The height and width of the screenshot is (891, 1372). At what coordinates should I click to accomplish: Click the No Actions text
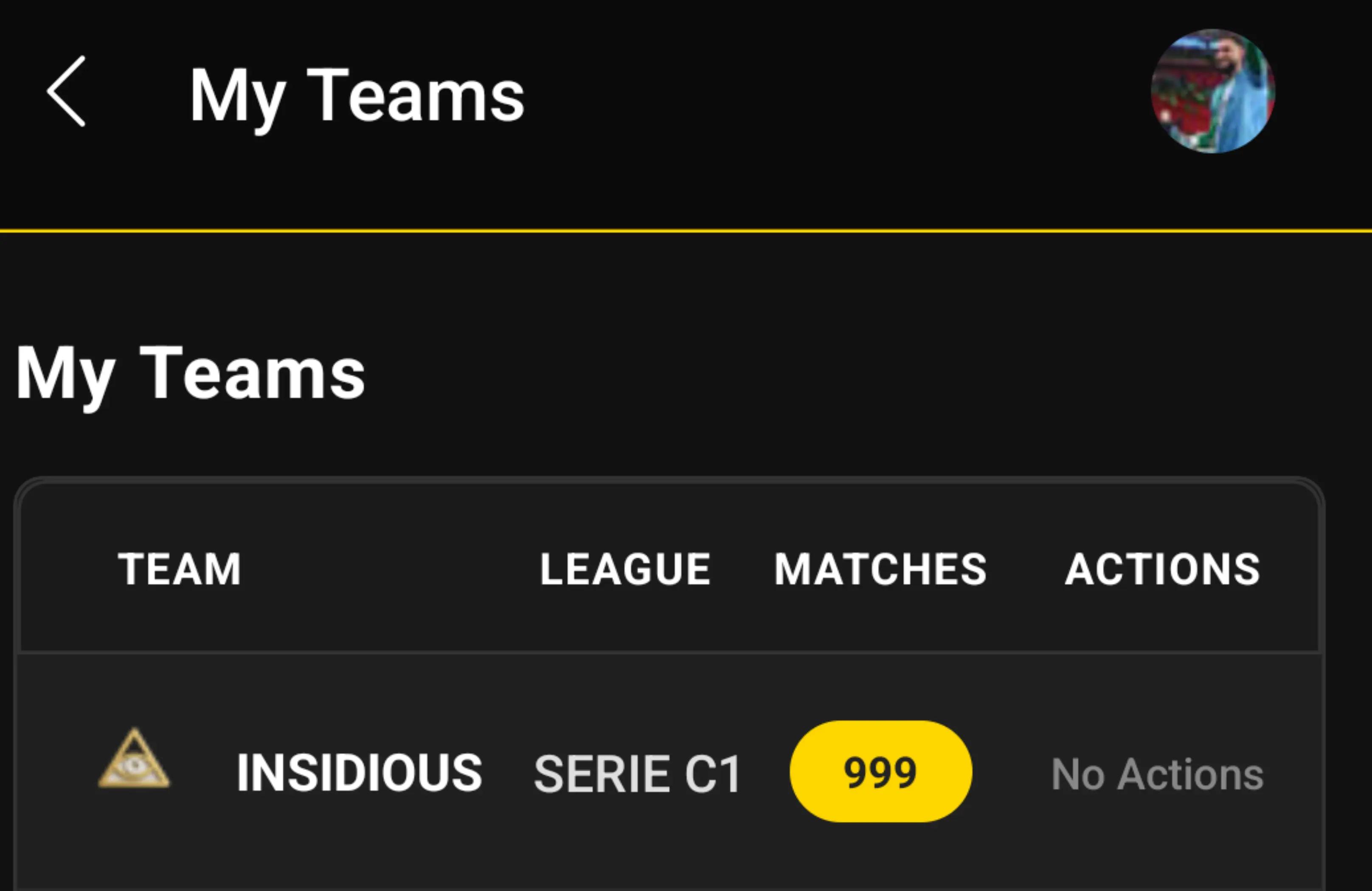(x=1158, y=774)
